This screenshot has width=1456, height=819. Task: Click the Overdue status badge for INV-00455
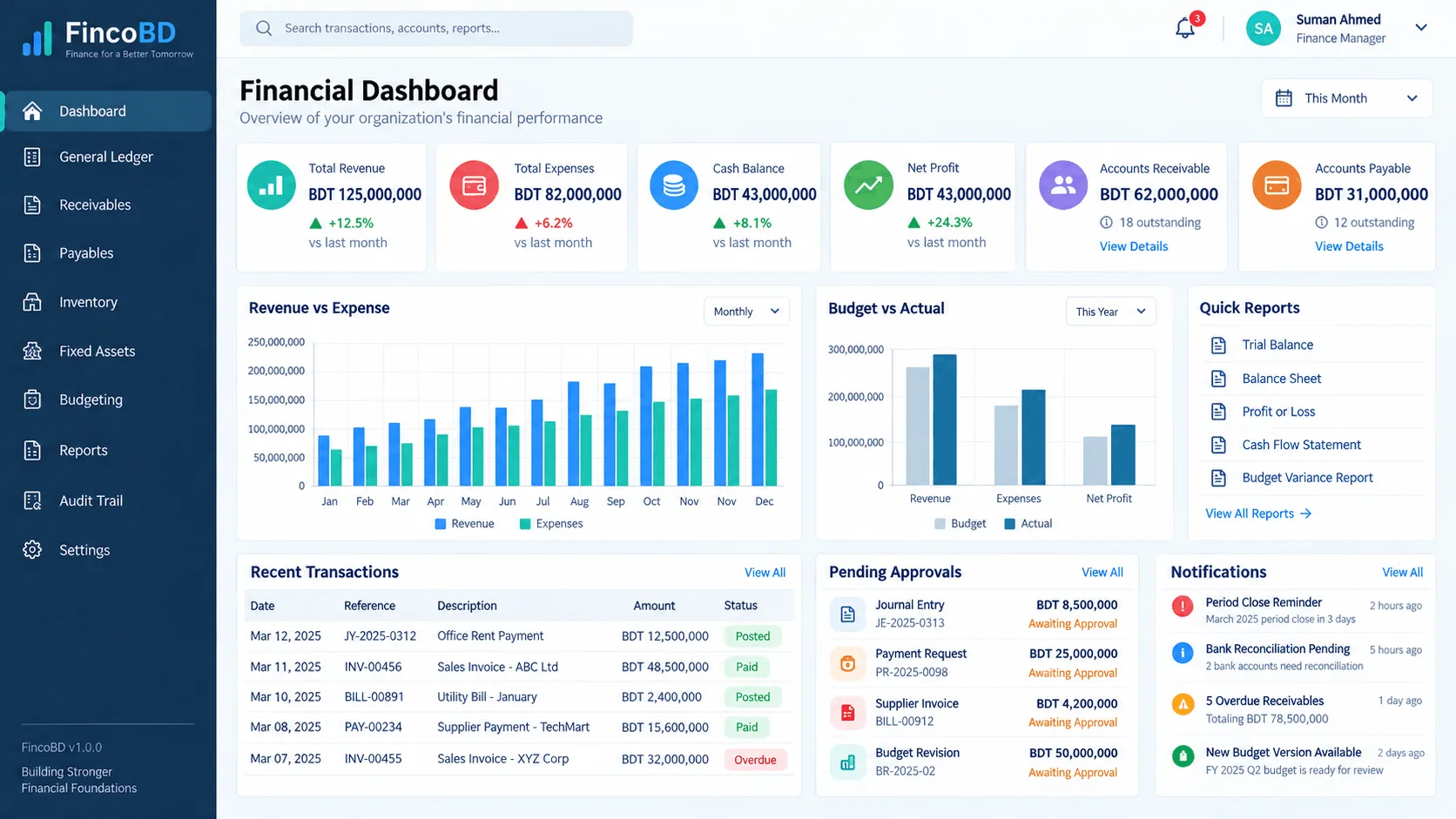point(755,760)
